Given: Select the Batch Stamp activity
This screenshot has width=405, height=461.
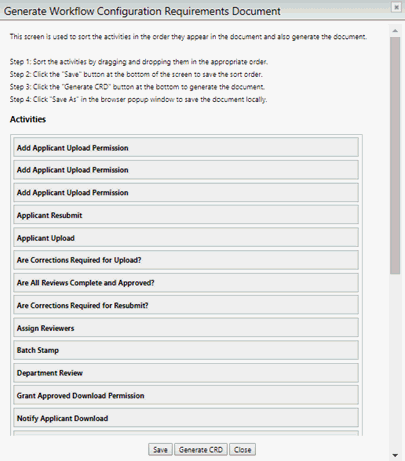Looking at the screenshot, I should (x=186, y=350).
